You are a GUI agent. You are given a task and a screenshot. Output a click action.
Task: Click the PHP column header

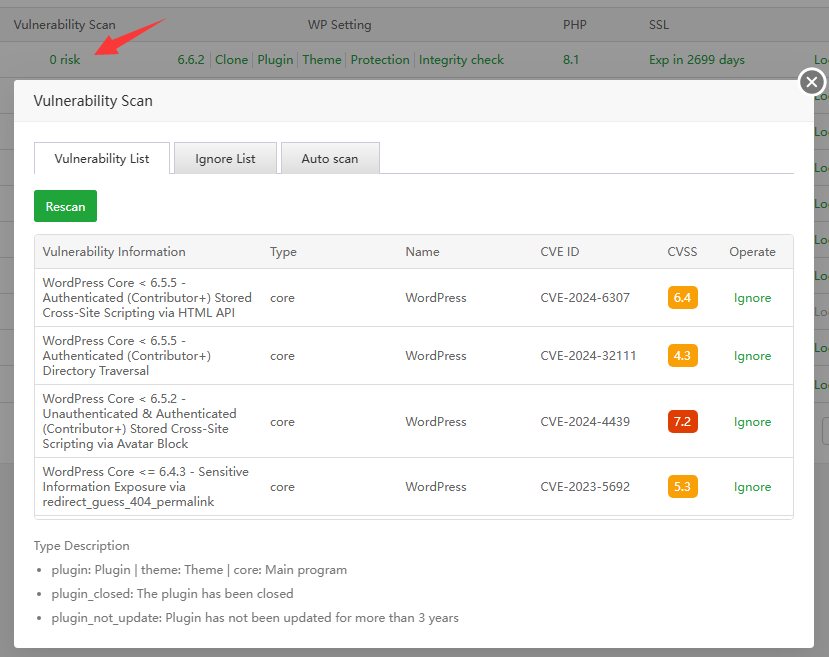coord(574,25)
